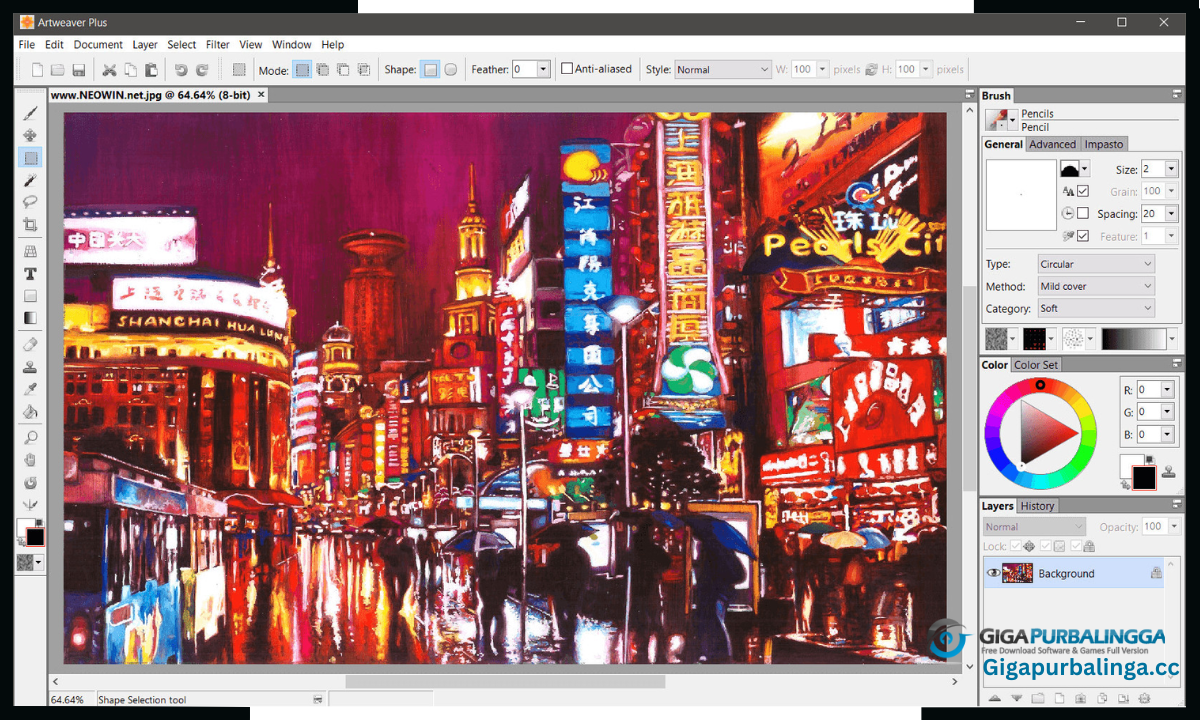Screen dimensions: 1200x720
Task: Set Mode to add to selection
Action: point(322,70)
